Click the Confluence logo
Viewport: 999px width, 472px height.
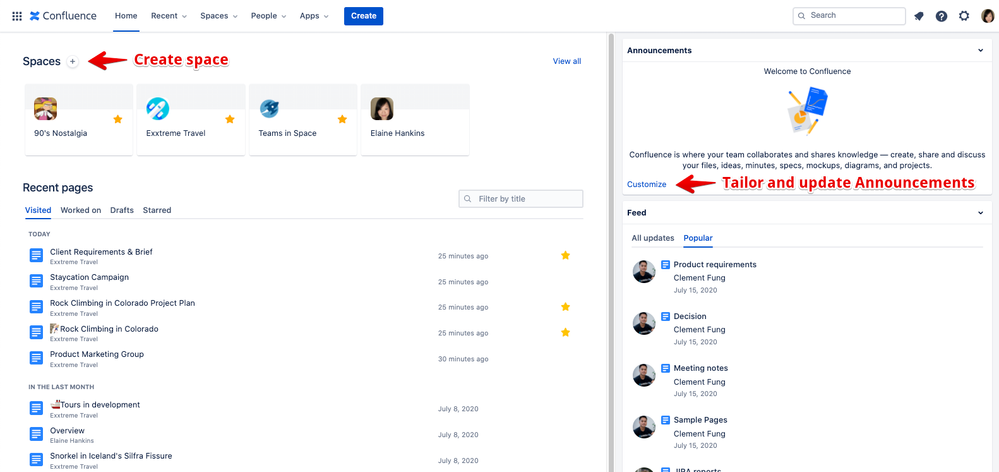pos(63,16)
